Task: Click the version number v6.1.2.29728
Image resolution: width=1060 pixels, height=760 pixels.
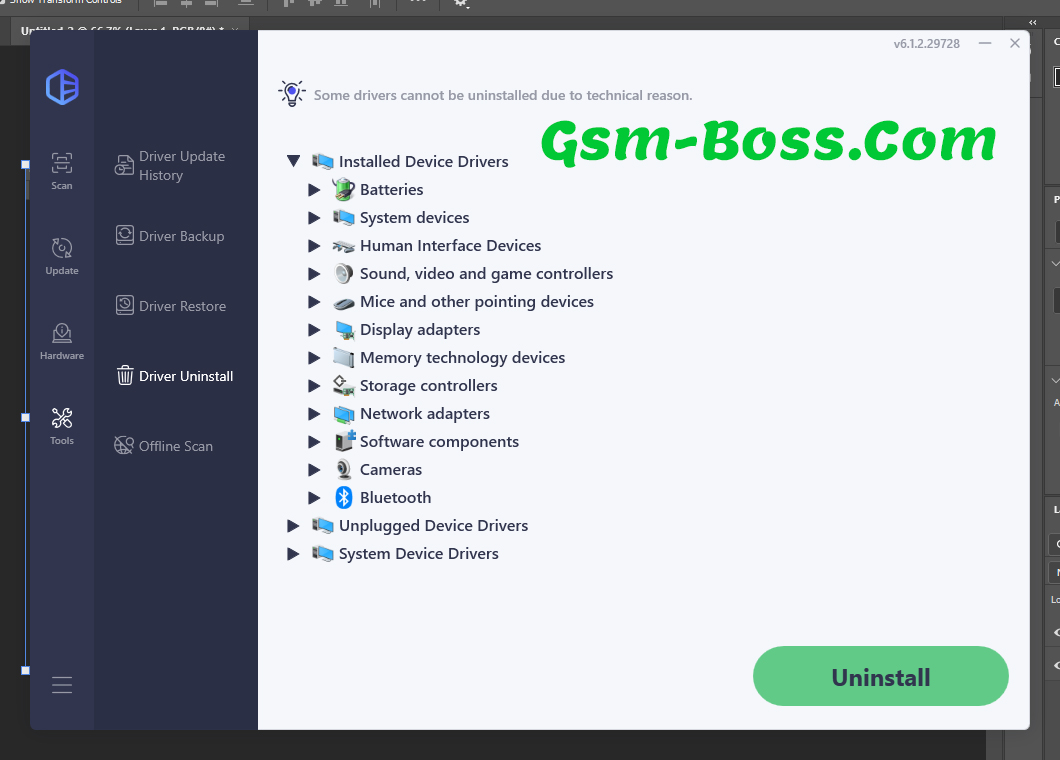Action: pyautogui.click(x=926, y=44)
